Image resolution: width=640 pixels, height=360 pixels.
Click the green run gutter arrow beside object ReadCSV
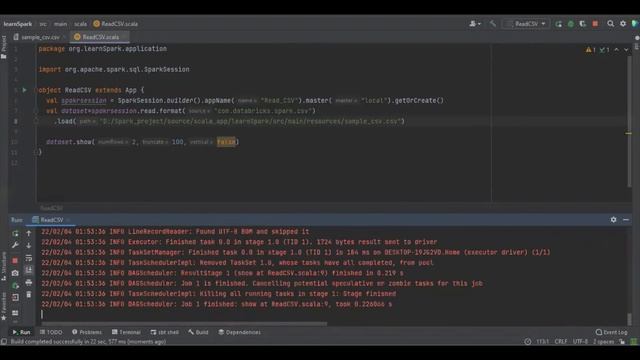tap(24, 90)
